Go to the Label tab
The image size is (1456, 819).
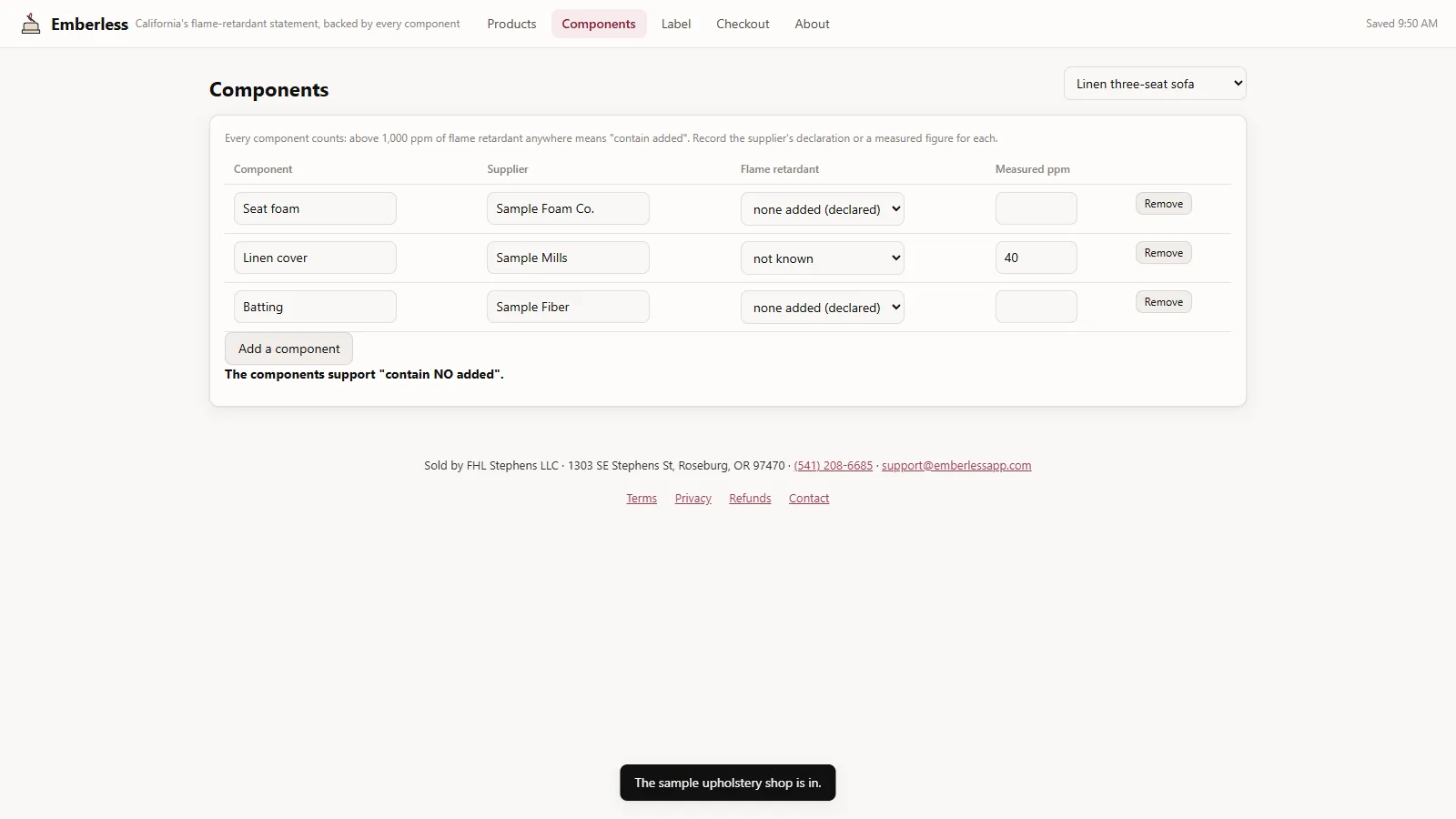click(676, 24)
